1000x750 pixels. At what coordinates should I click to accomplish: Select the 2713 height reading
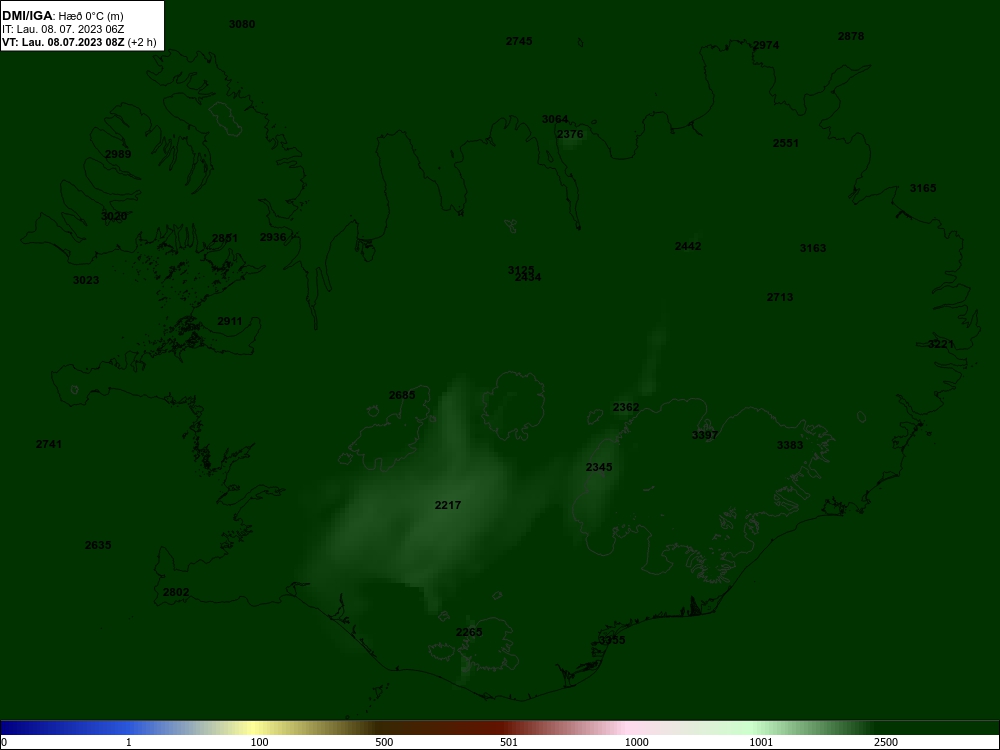coord(780,297)
